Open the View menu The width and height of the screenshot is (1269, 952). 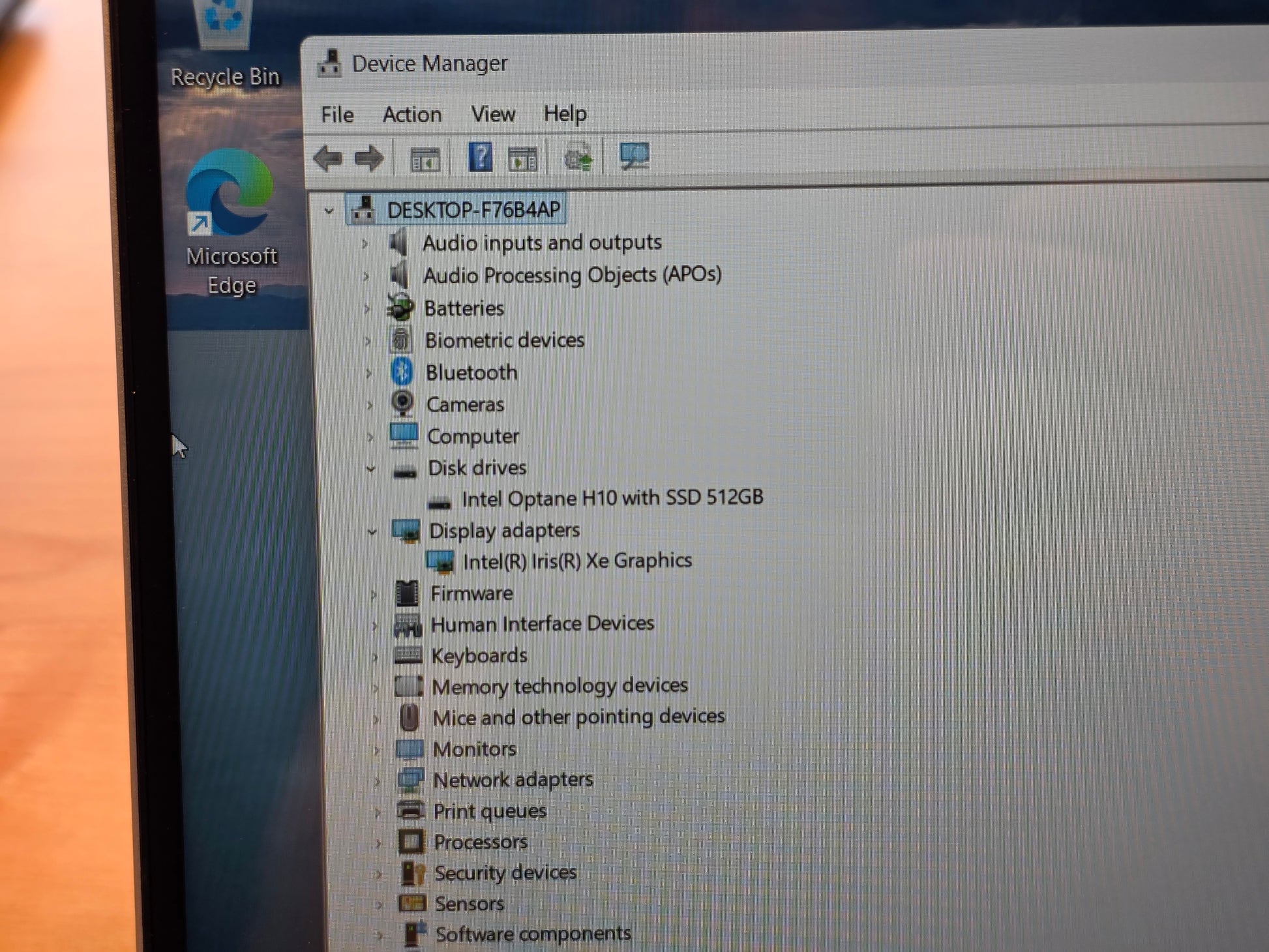[x=493, y=114]
